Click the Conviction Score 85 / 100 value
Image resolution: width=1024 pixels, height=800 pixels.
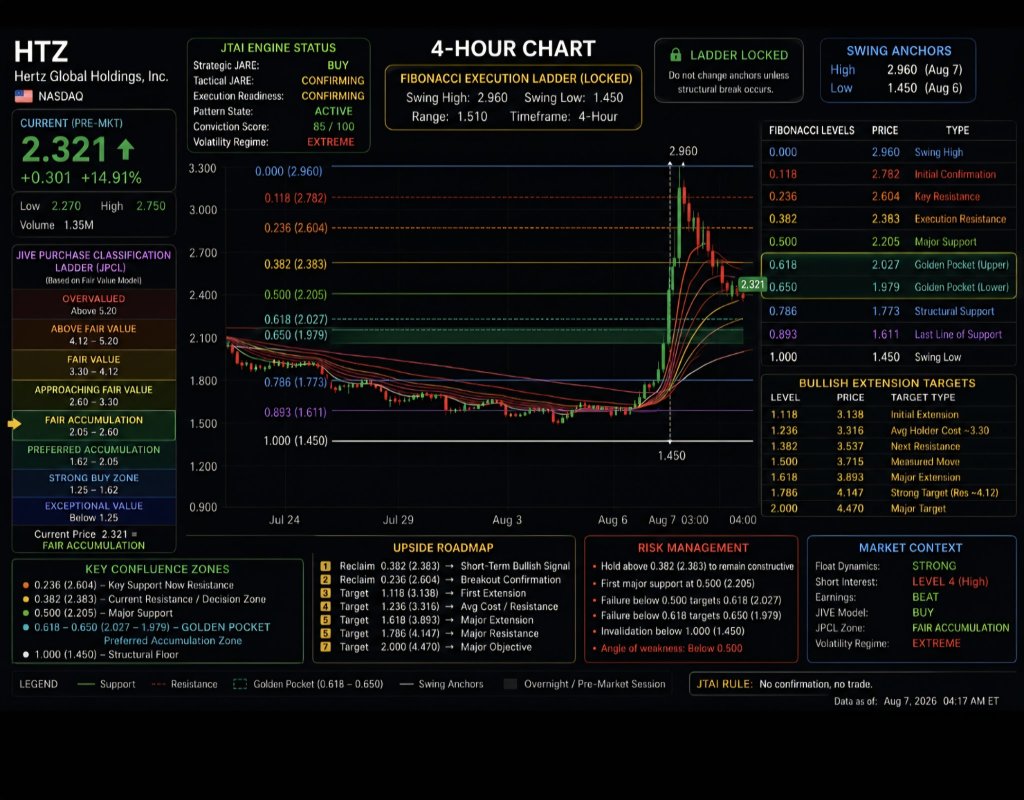coord(334,127)
